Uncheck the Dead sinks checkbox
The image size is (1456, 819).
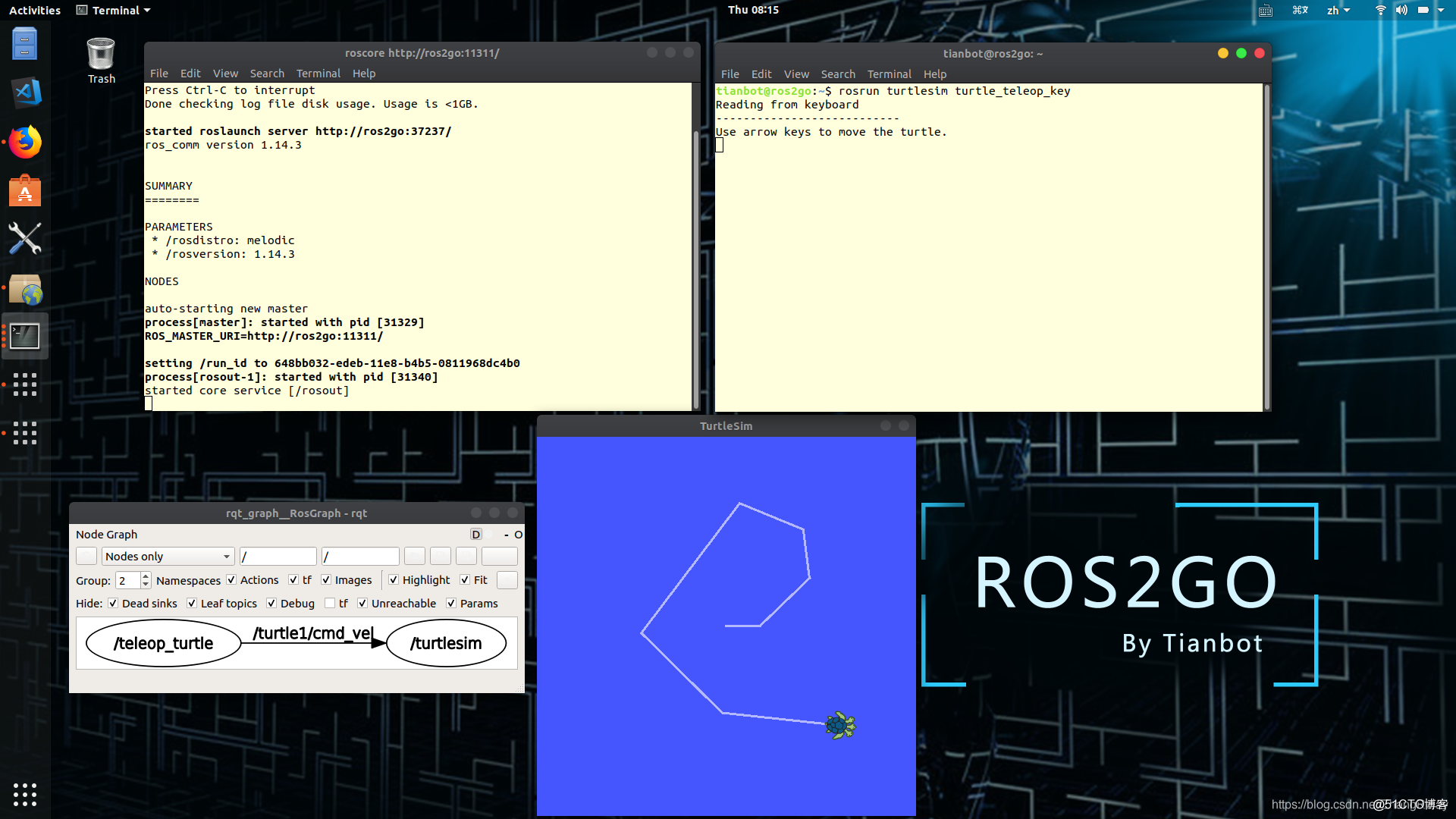click(113, 604)
